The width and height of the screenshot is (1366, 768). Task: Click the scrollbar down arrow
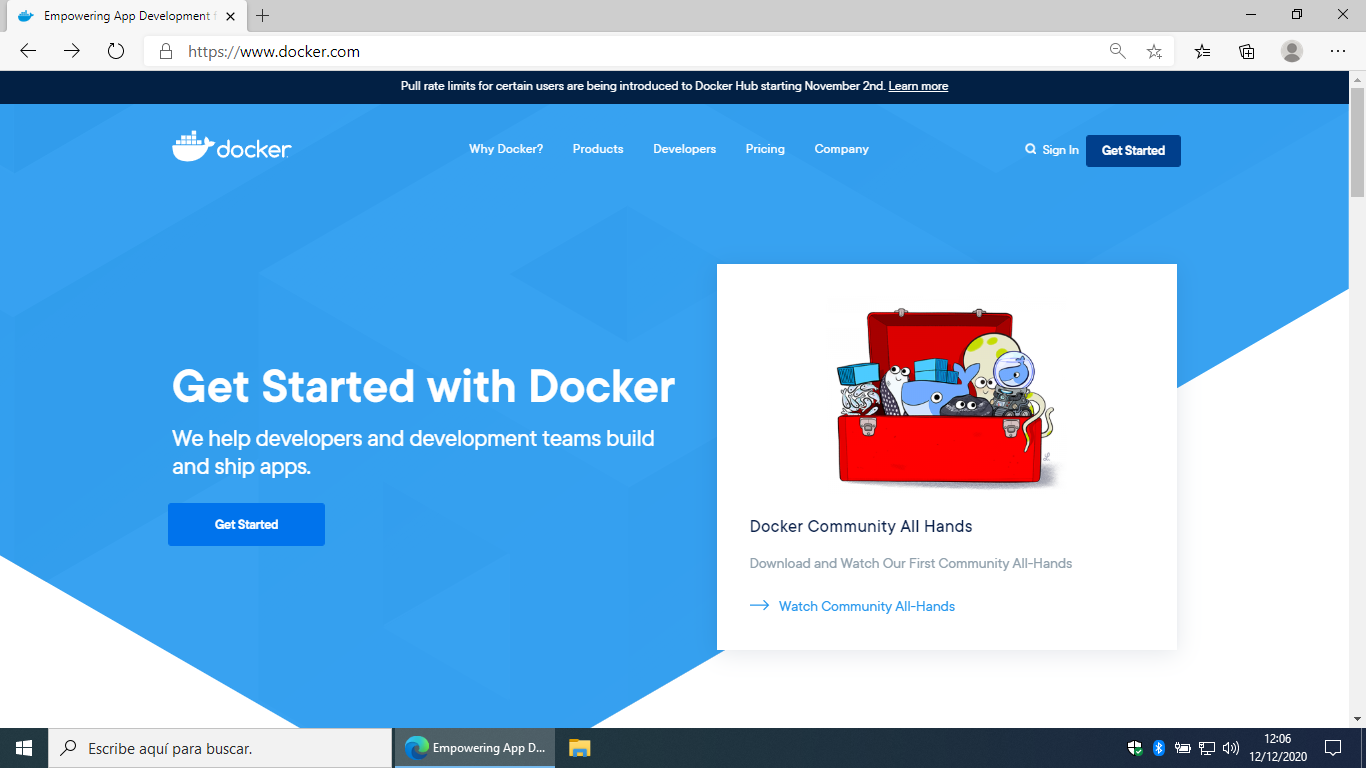tap(1357, 718)
